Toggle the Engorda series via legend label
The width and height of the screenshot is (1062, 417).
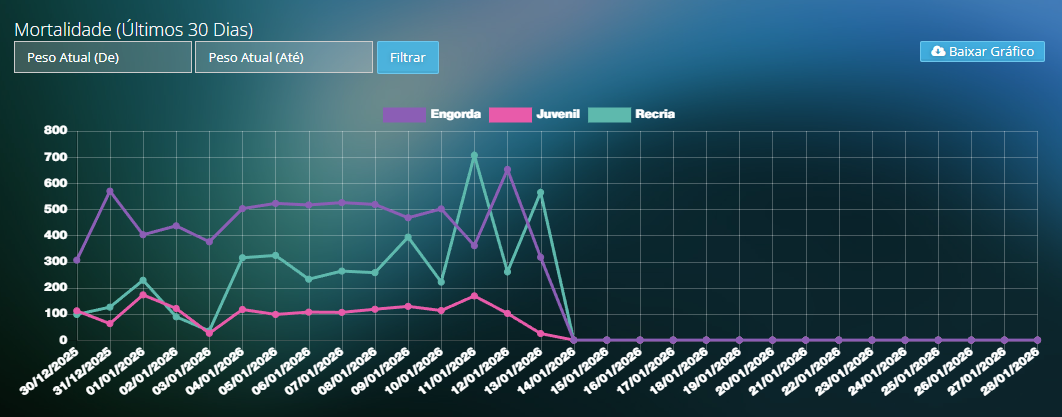click(456, 114)
